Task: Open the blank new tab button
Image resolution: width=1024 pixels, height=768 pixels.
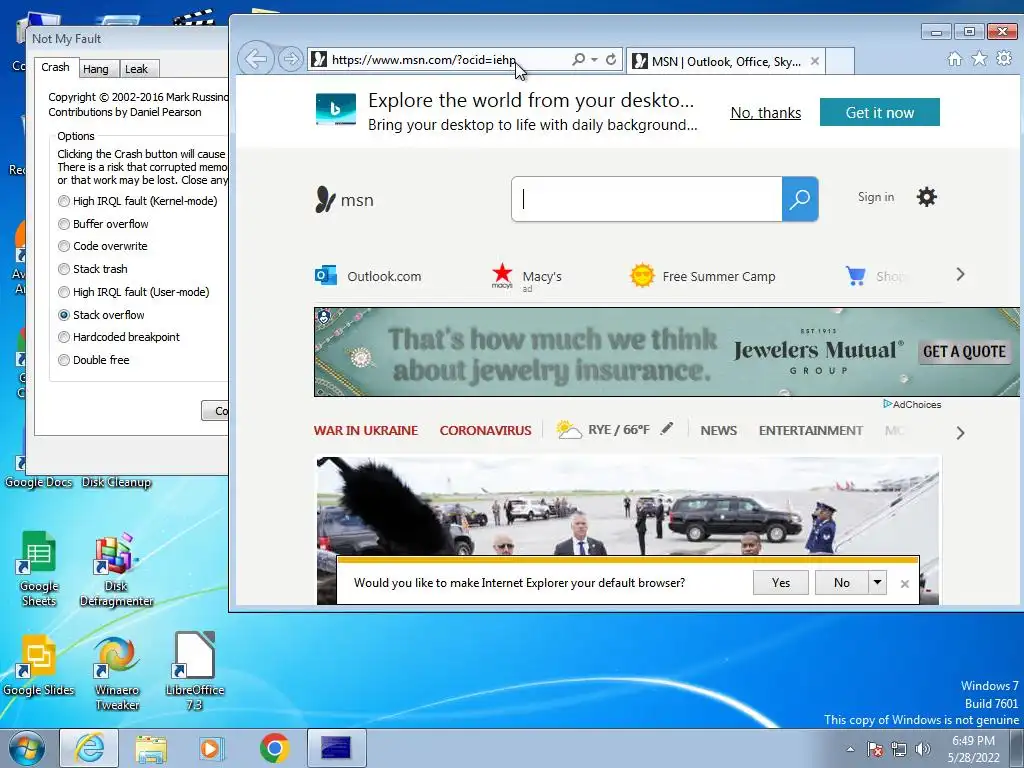Action: tap(840, 61)
